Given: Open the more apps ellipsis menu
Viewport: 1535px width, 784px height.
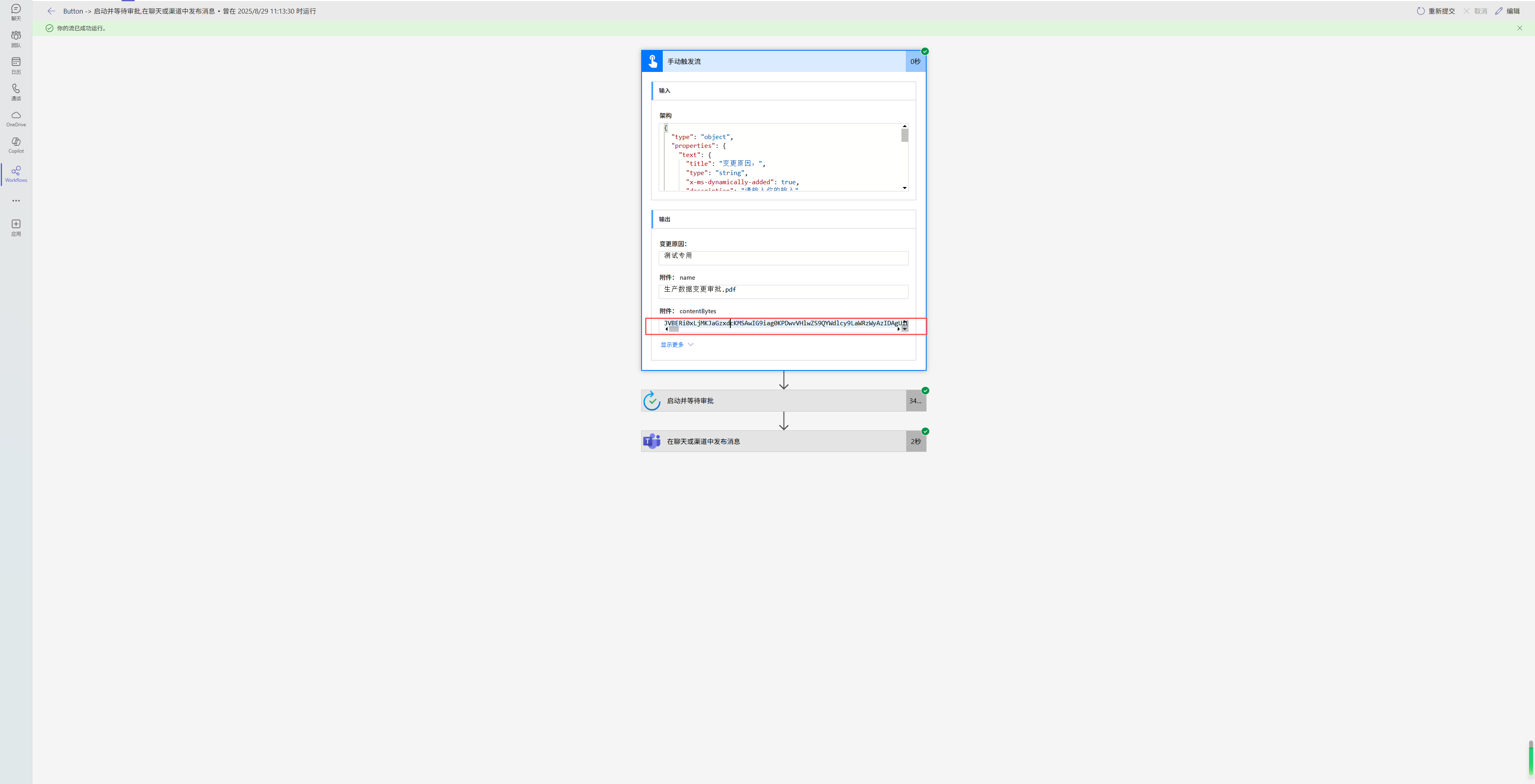Looking at the screenshot, I should point(16,201).
